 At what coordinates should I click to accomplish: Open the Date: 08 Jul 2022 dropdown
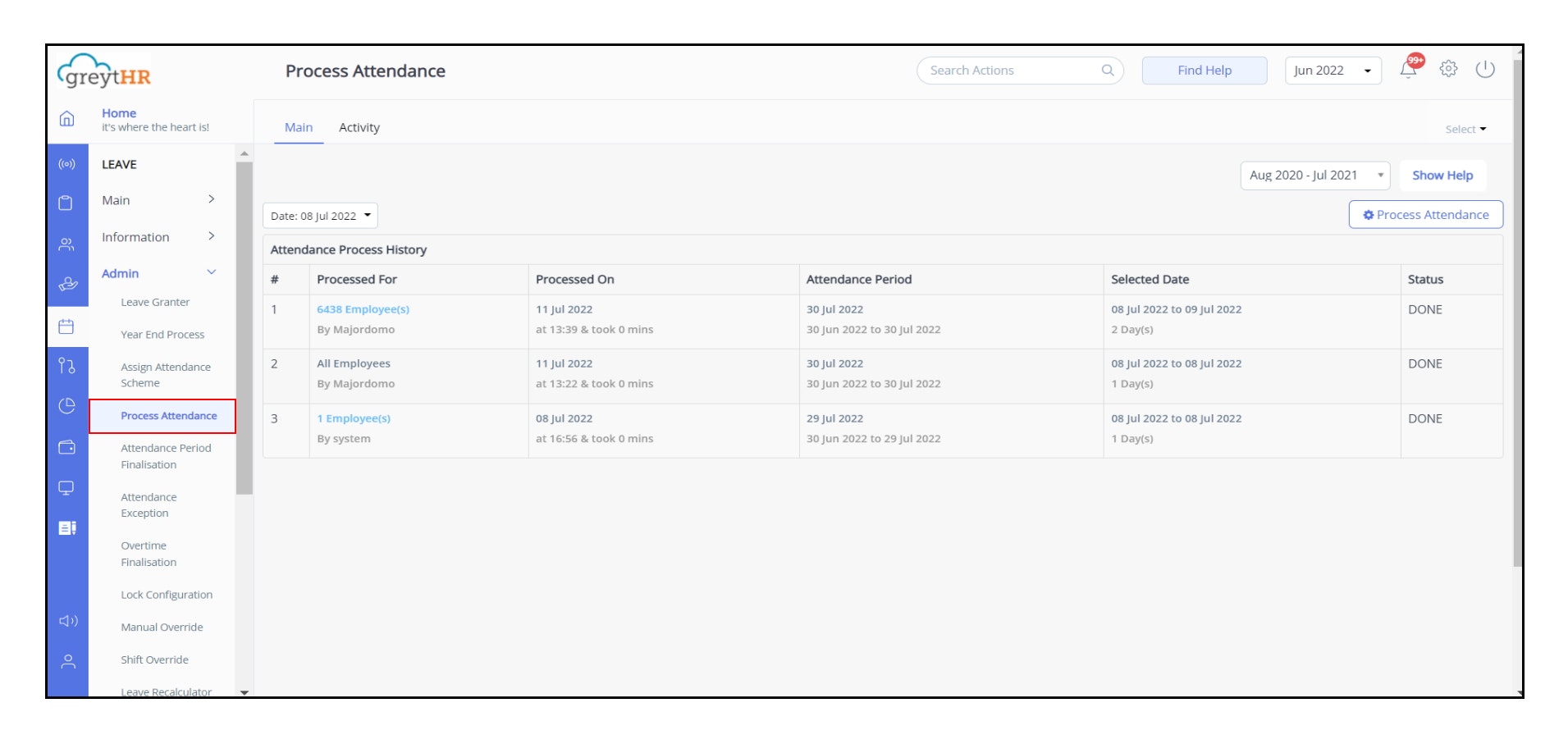coord(320,216)
